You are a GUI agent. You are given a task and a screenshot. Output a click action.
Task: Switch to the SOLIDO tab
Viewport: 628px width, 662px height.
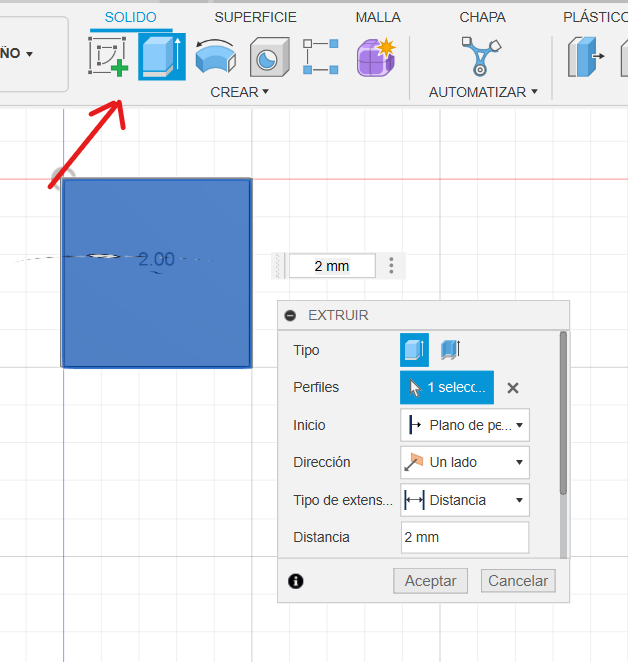coord(130,17)
